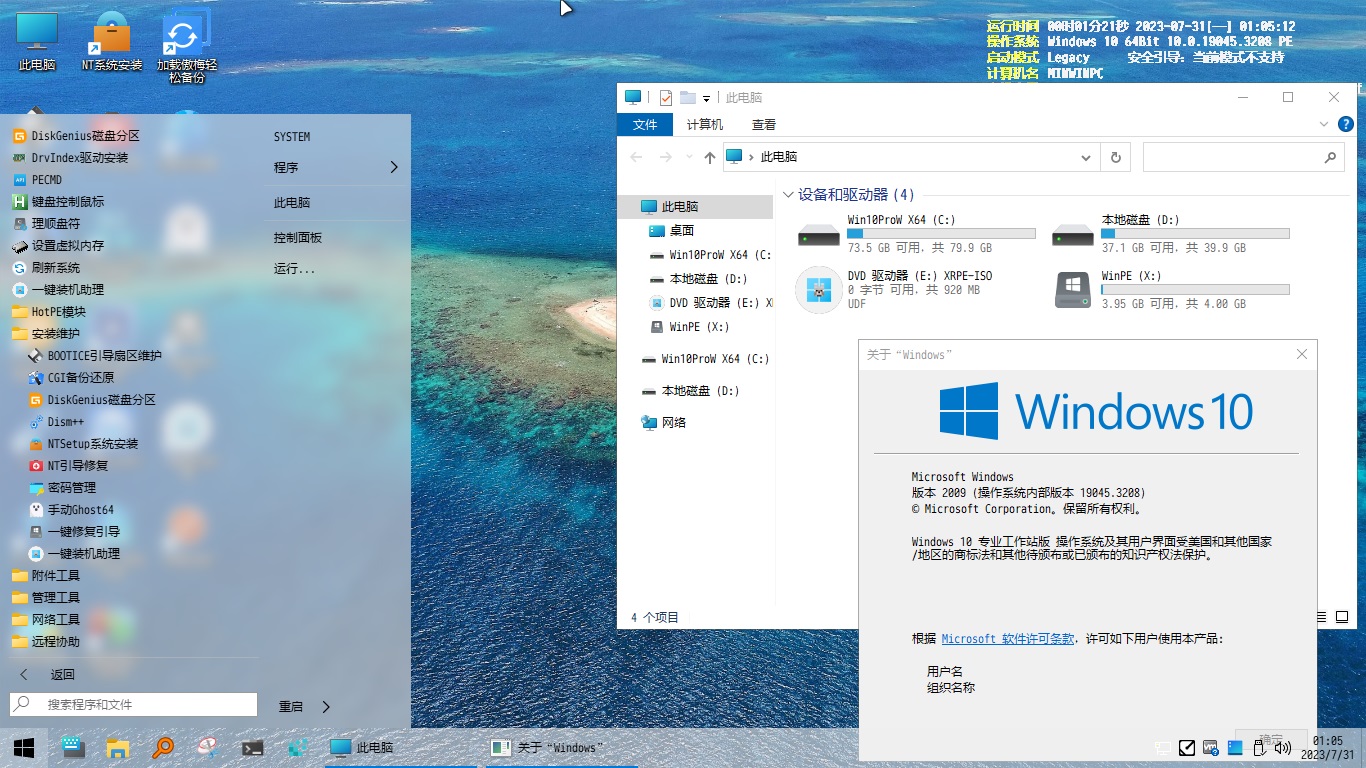Click the Windows Start button on taskbar
The image size is (1366, 768).
point(24,747)
